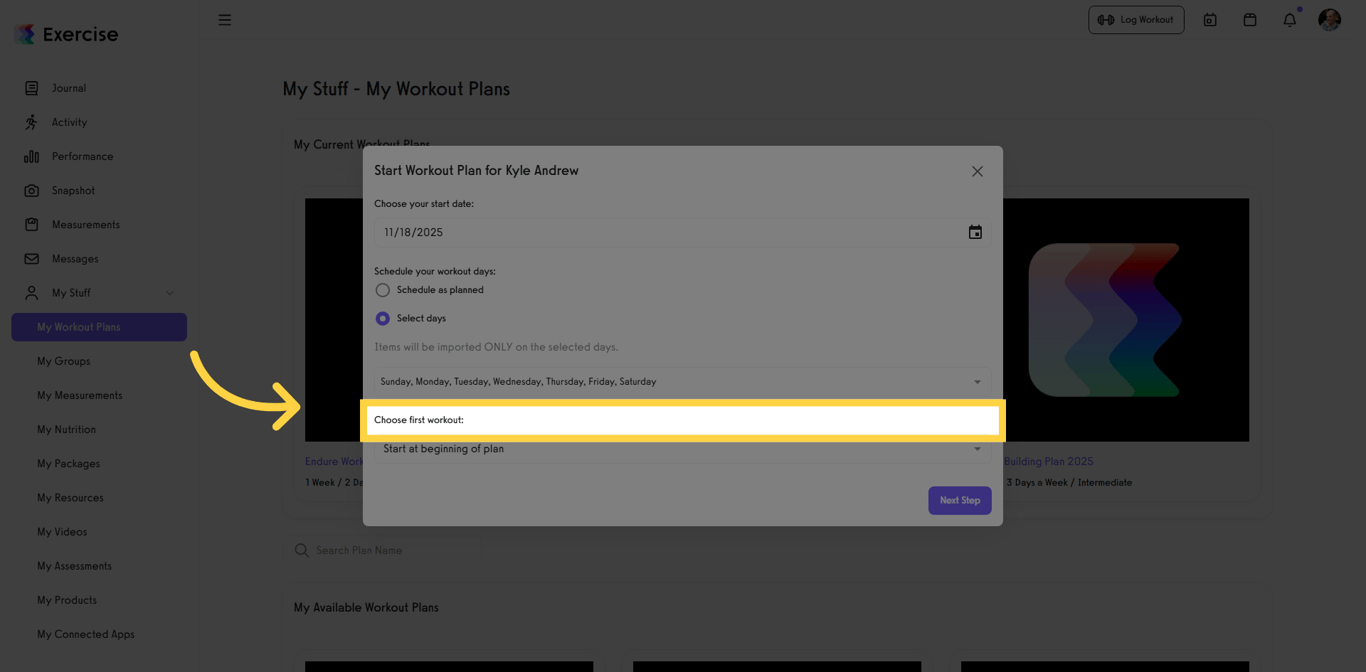The height and width of the screenshot is (672, 1366).
Task: Click inside the Search Plan Name field
Action: click(400, 550)
